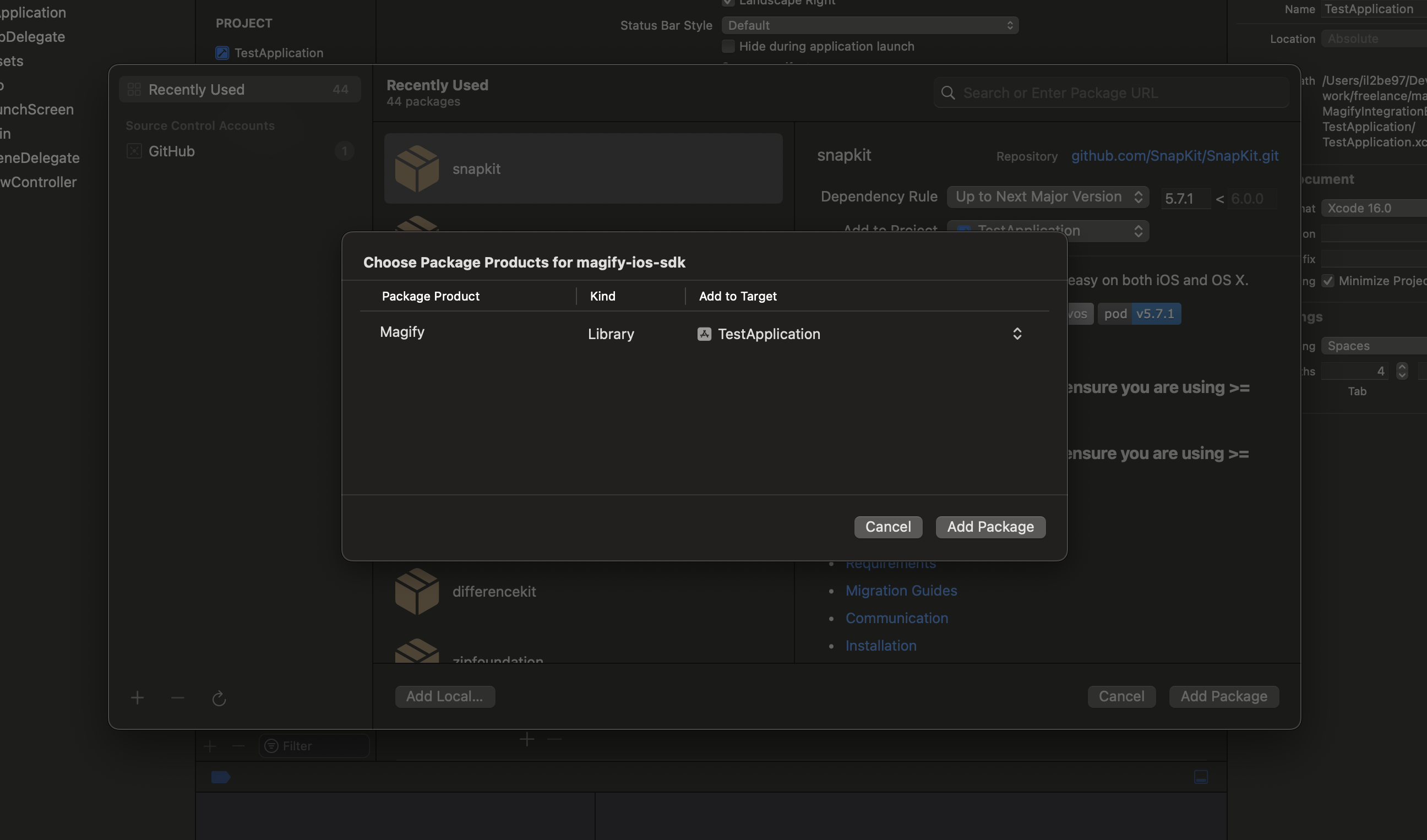Open the Location Absolute dropdown
The width and height of the screenshot is (1427, 840).
point(1374,39)
